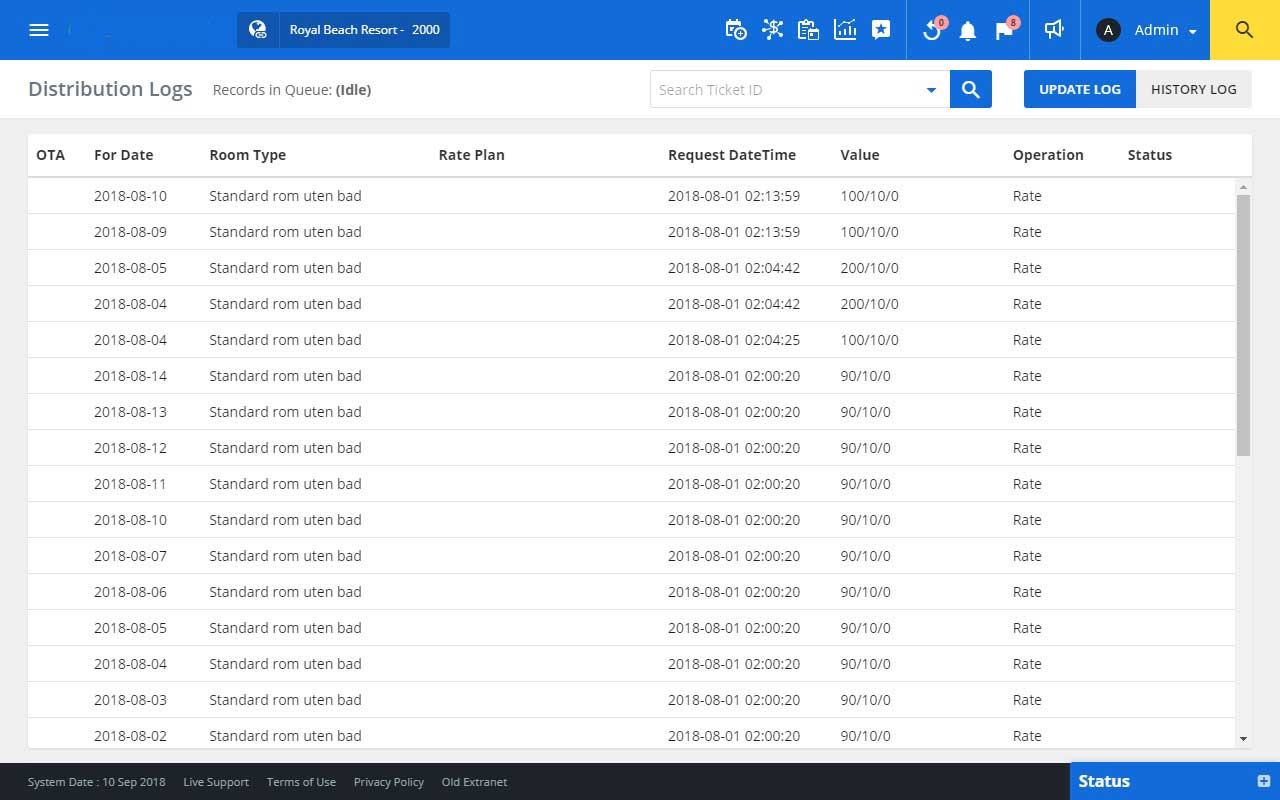Click the Admin avatar circle
Viewport: 1280px width, 800px height.
(1108, 30)
